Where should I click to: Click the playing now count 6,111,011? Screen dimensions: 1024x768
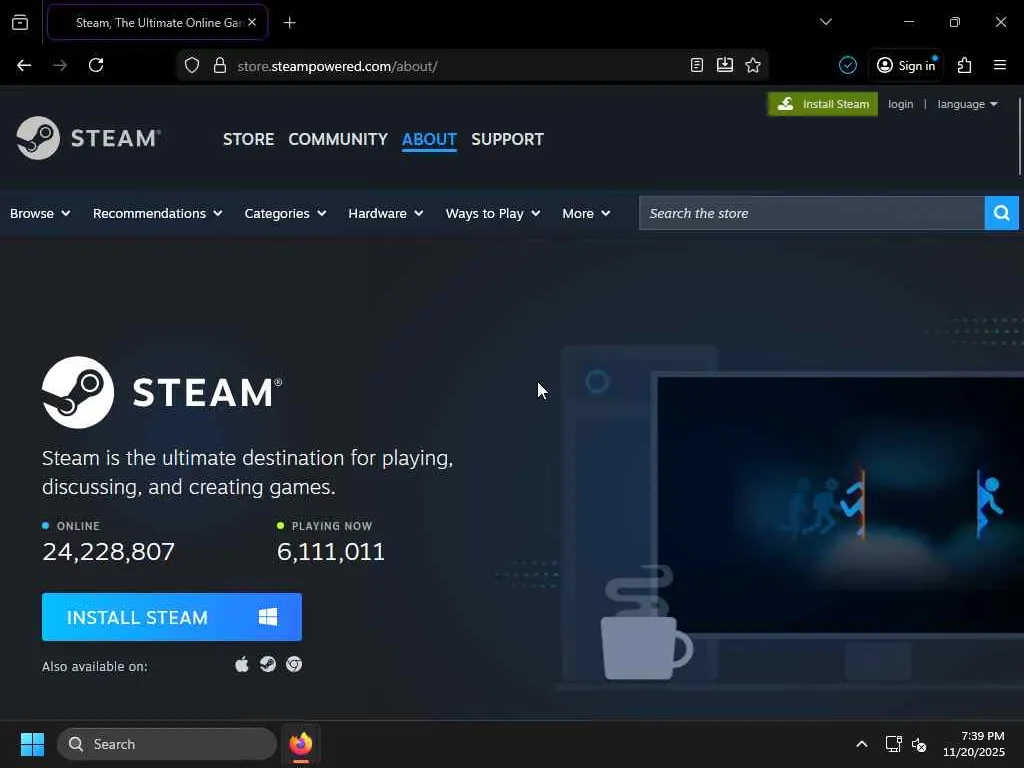point(330,552)
